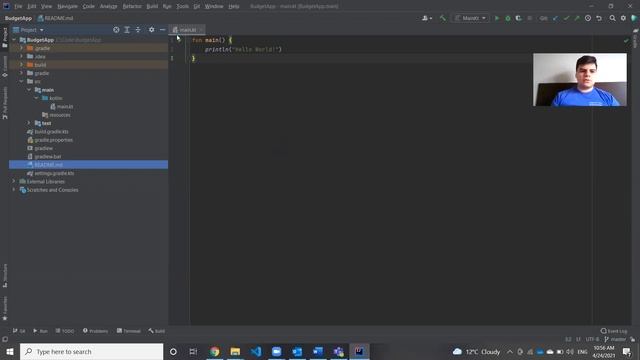Open the Terminal tool window
The height and width of the screenshot is (360, 640).
click(x=129, y=331)
